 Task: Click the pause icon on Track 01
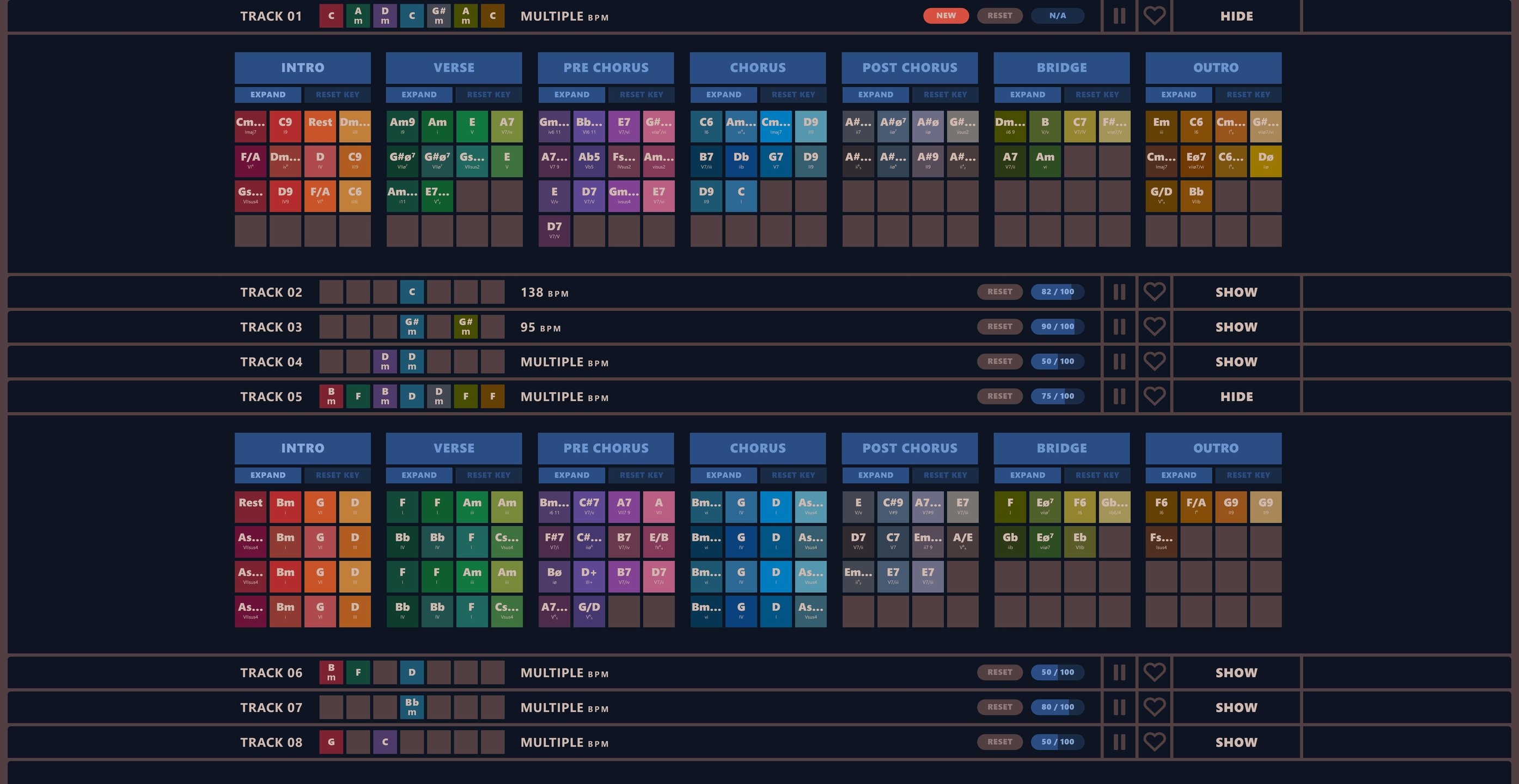(x=1119, y=16)
